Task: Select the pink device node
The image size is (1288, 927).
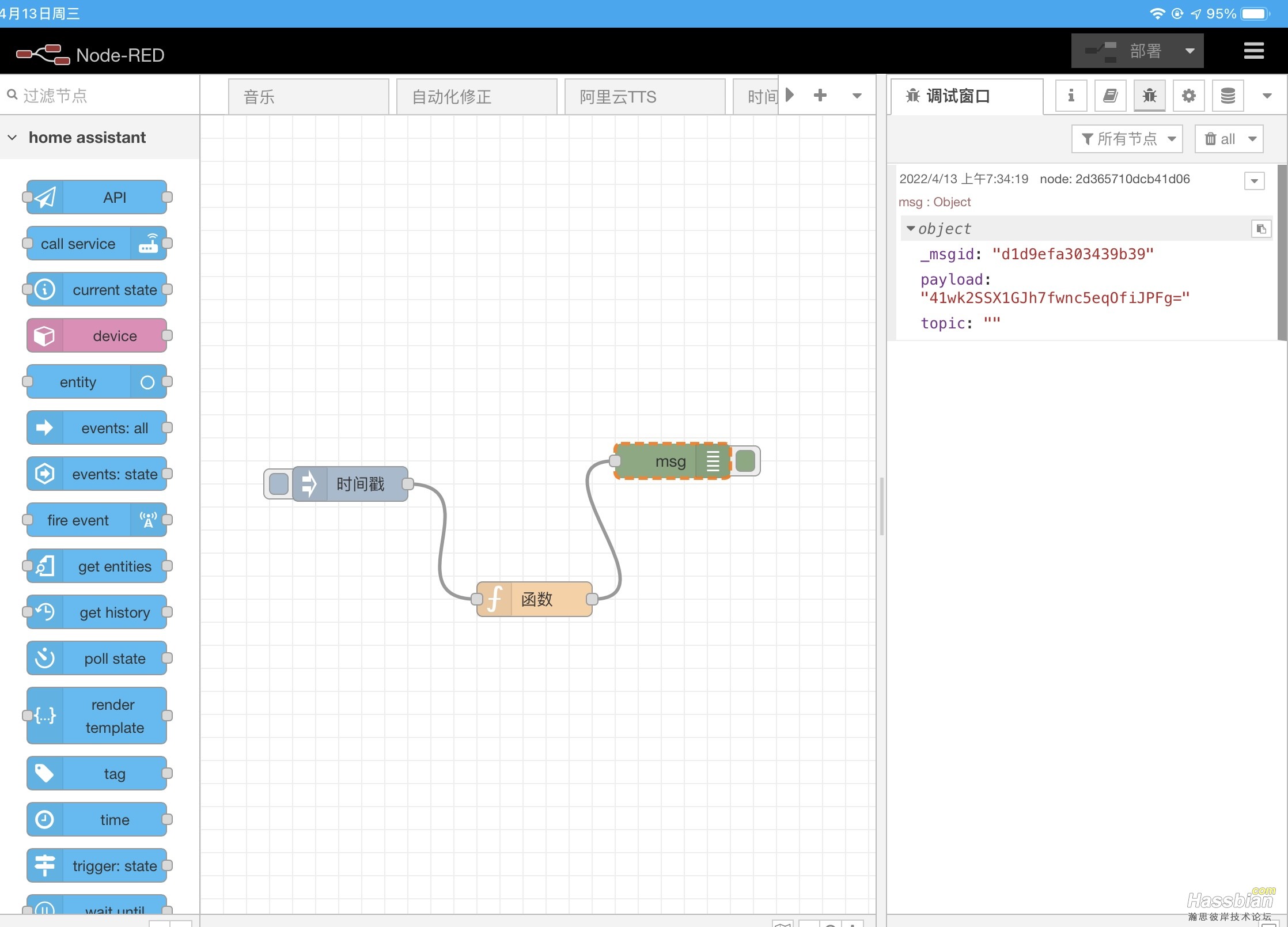Action: click(x=97, y=336)
